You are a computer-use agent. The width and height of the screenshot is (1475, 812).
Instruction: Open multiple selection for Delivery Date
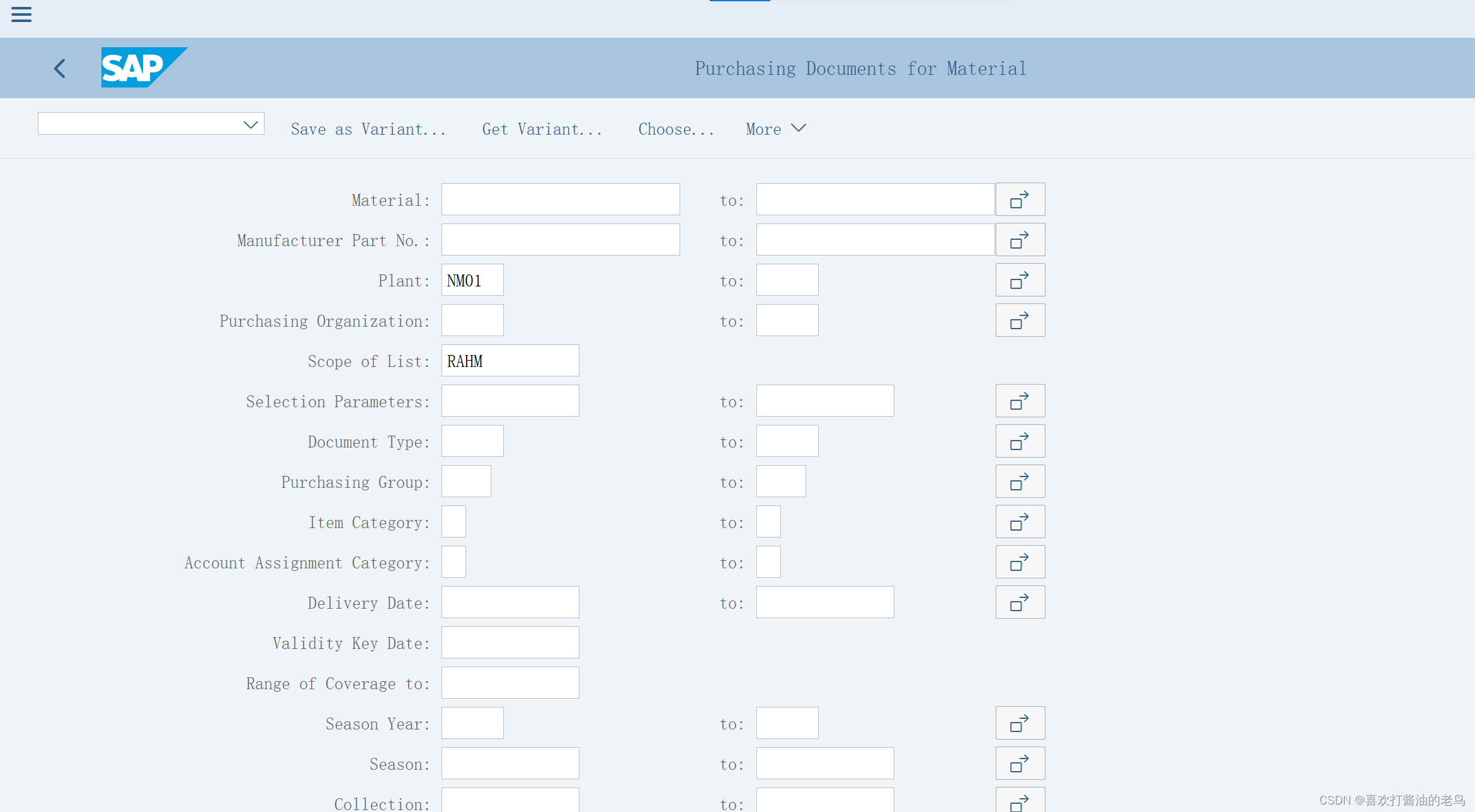1020,602
